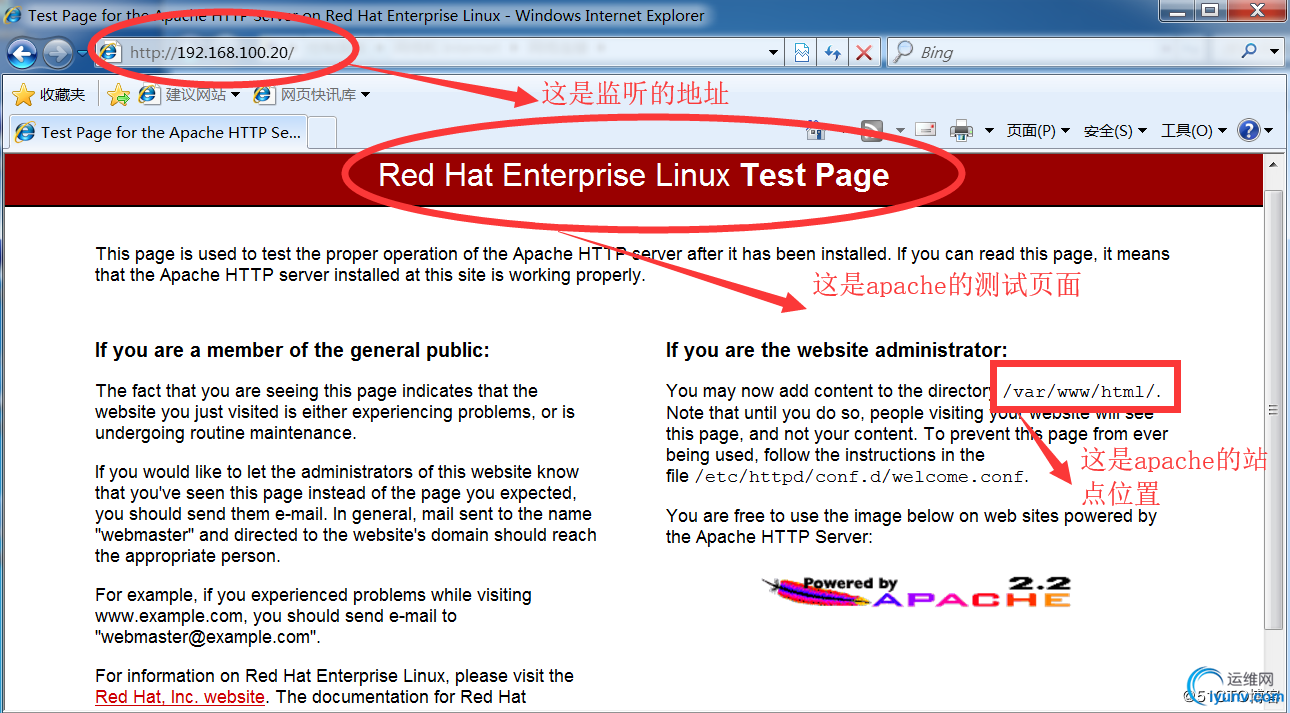The height and width of the screenshot is (713, 1290).
Task: Click the page icon in the address bar
Action: tap(110, 52)
